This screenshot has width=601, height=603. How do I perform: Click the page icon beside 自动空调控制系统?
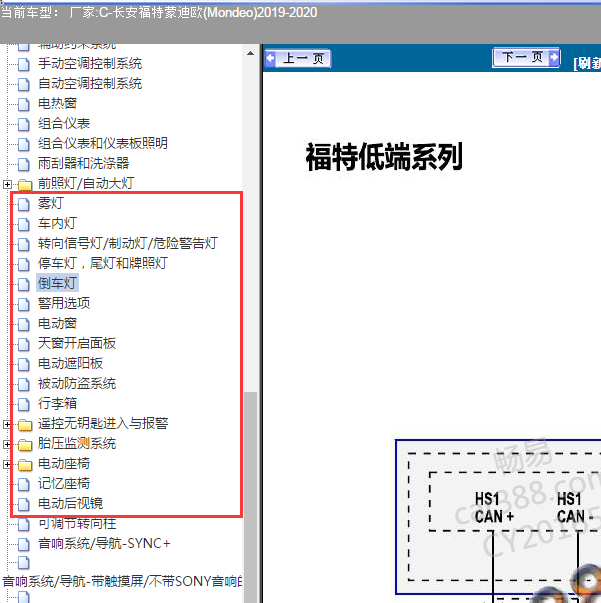point(24,84)
